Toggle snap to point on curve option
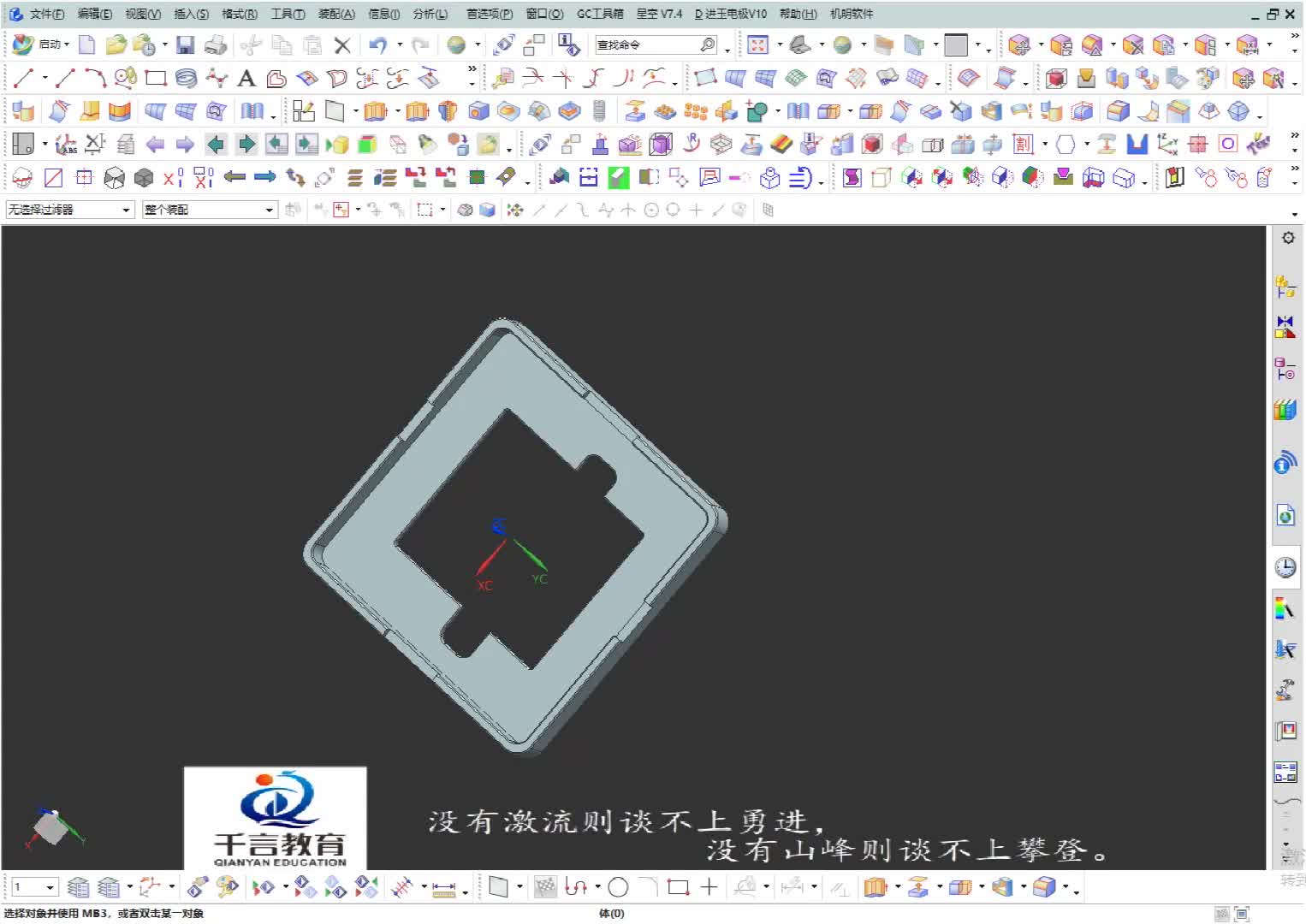The width and height of the screenshot is (1306, 924). pyautogui.click(x=718, y=210)
